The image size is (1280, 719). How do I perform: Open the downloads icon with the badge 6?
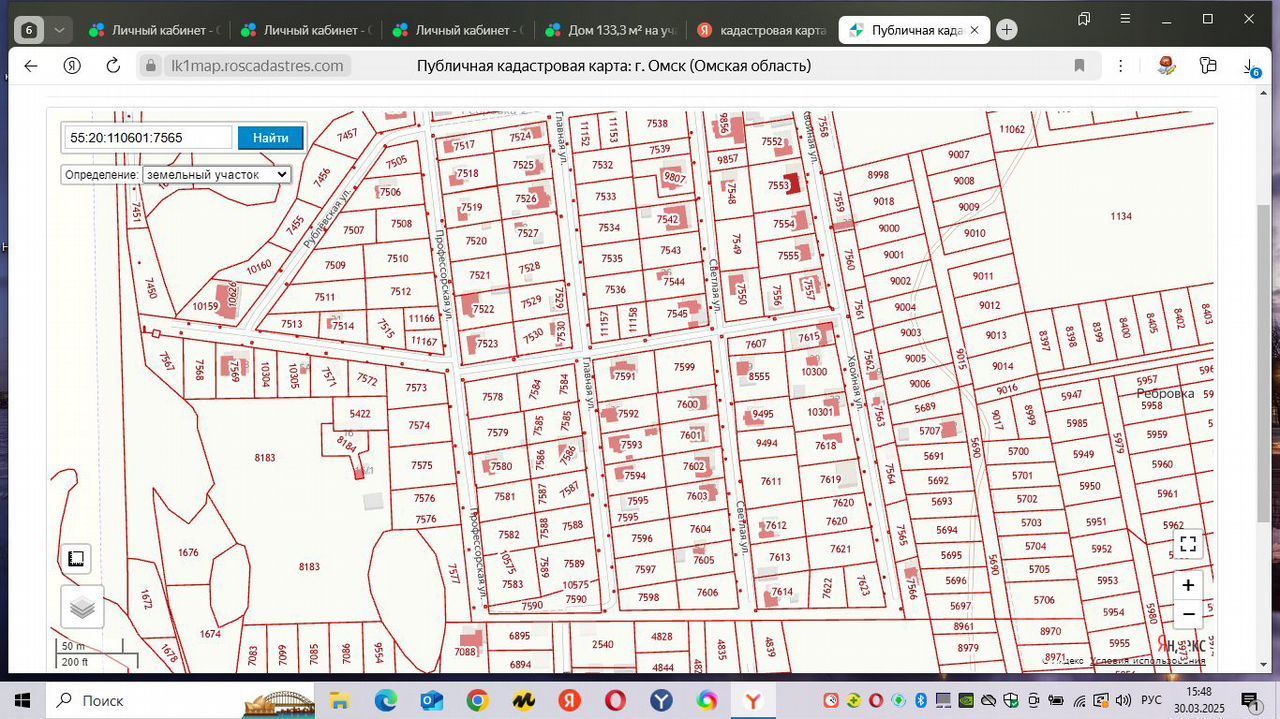click(x=1250, y=67)
